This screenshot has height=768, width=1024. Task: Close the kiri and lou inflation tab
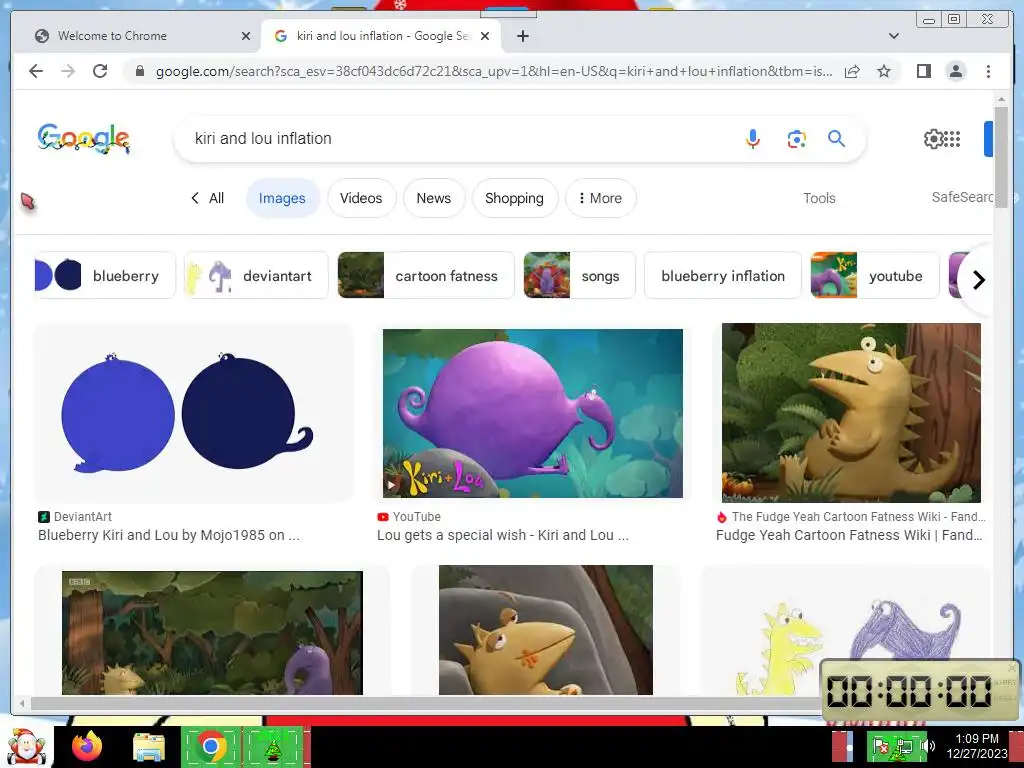(485, 36)
